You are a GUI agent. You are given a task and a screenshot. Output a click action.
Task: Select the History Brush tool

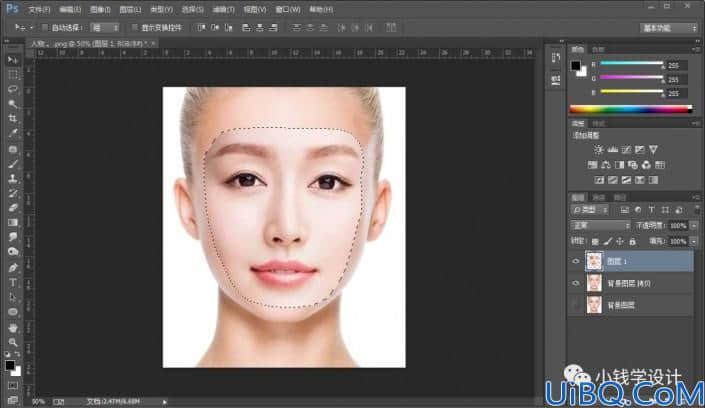13,193
